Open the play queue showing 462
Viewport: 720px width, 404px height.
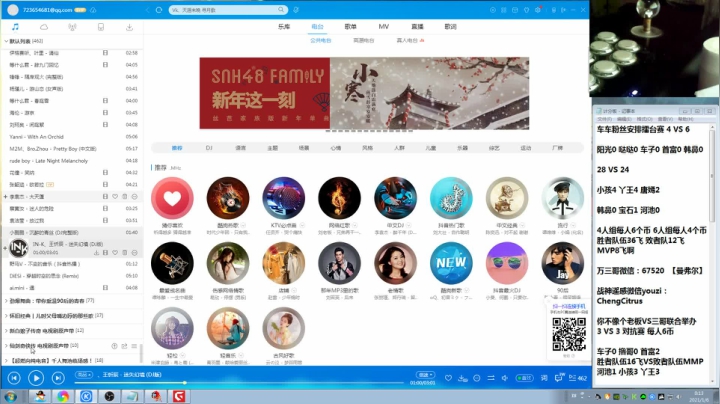point(578,378)
